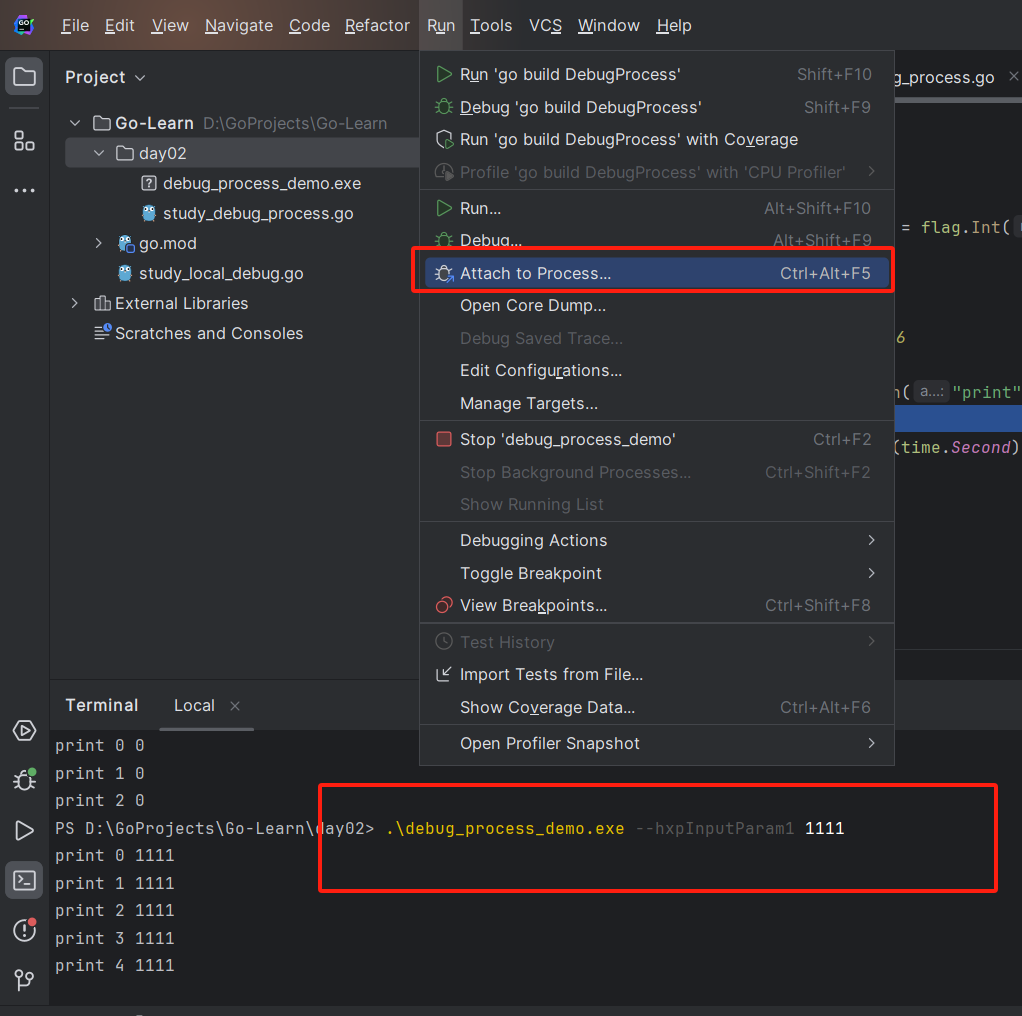This screenshot has height=1016, width=1022.
Task: Open the Structure view
Action: point(24,141)
